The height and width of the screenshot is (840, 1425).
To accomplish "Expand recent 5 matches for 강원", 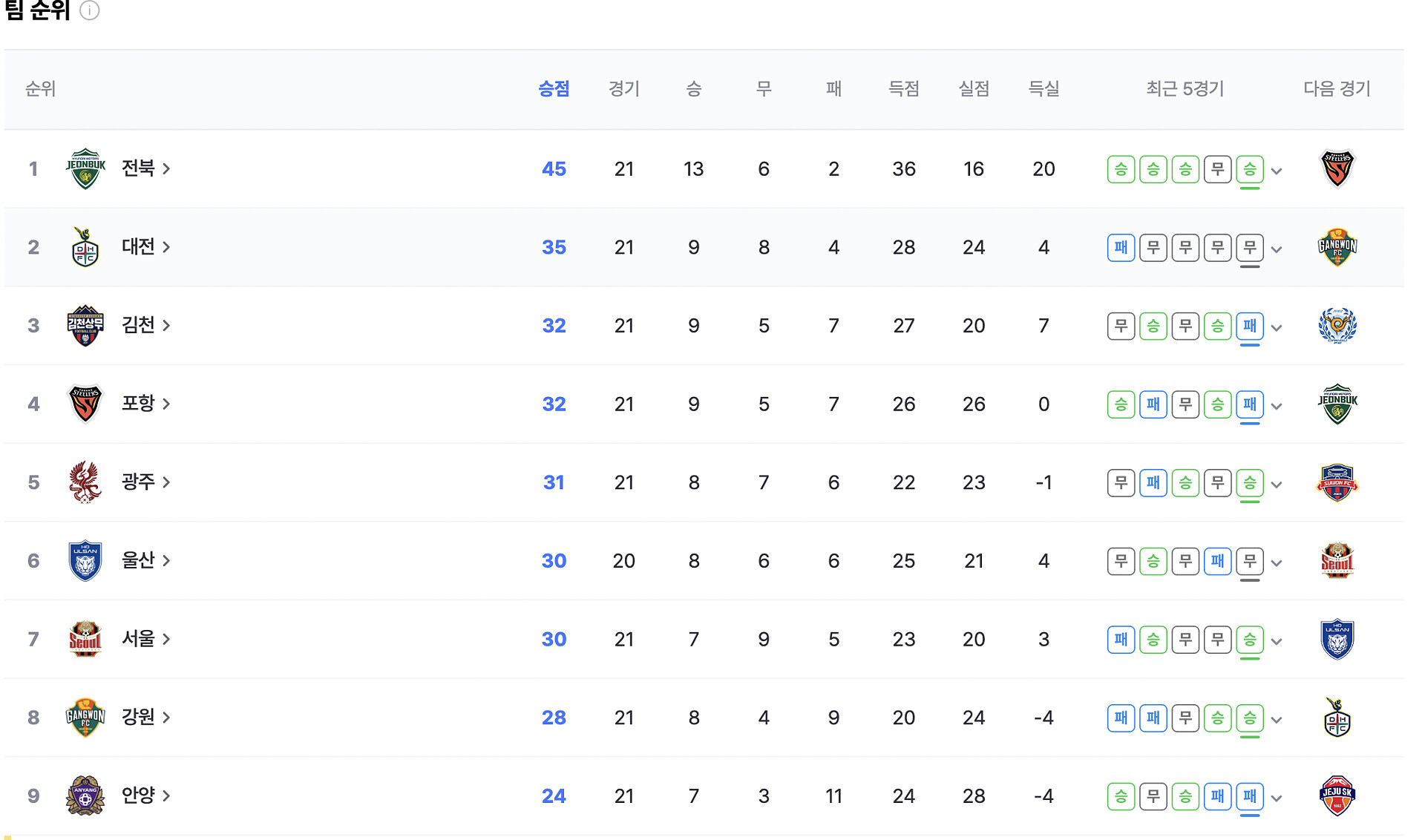I will point(1277,720).
